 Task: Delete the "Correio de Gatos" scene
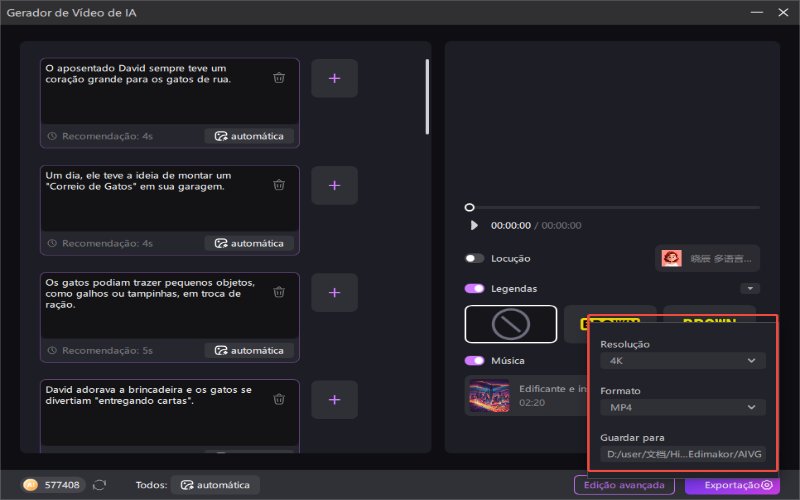pos(279,185)
